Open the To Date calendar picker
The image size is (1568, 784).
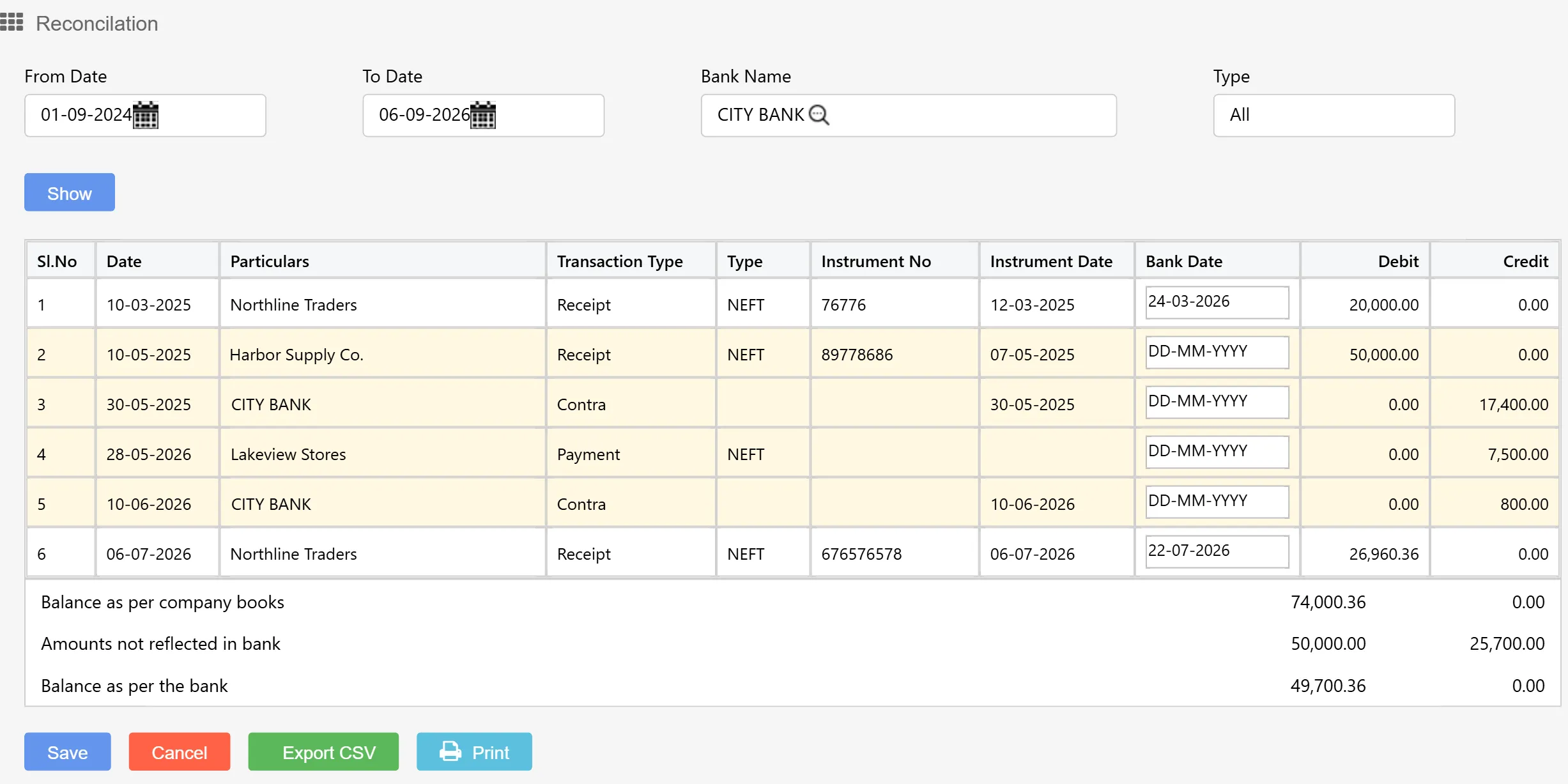483,115
